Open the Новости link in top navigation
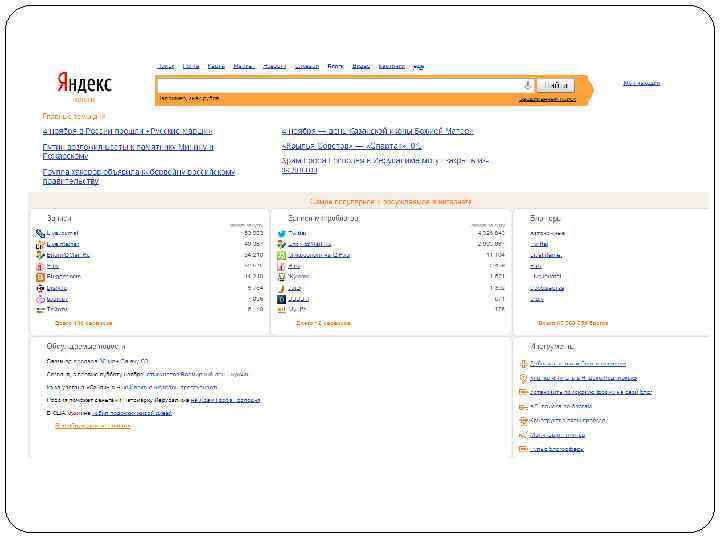The width and height of the screenshot is (720, 540). (275, 67)
